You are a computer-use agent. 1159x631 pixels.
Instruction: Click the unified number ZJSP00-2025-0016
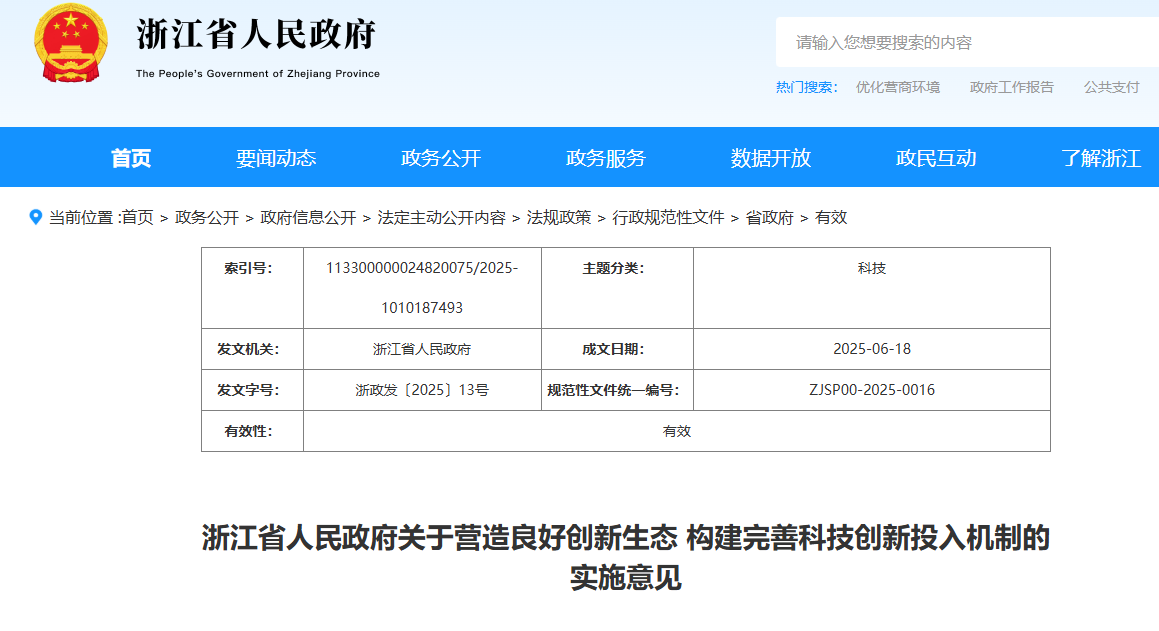pos(871,389)
